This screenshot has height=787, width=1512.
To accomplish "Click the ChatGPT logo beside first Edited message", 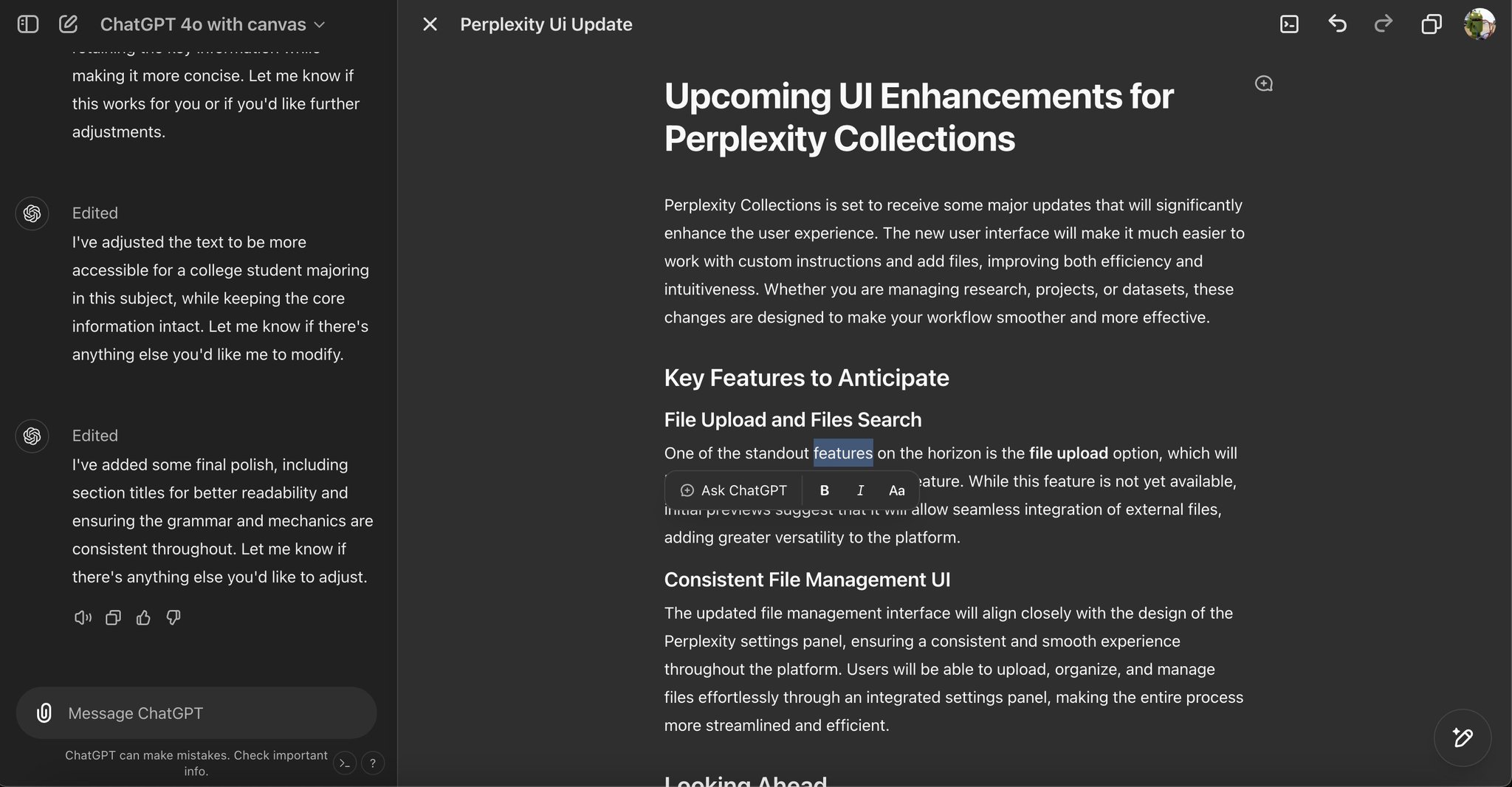I will [32, 213].
